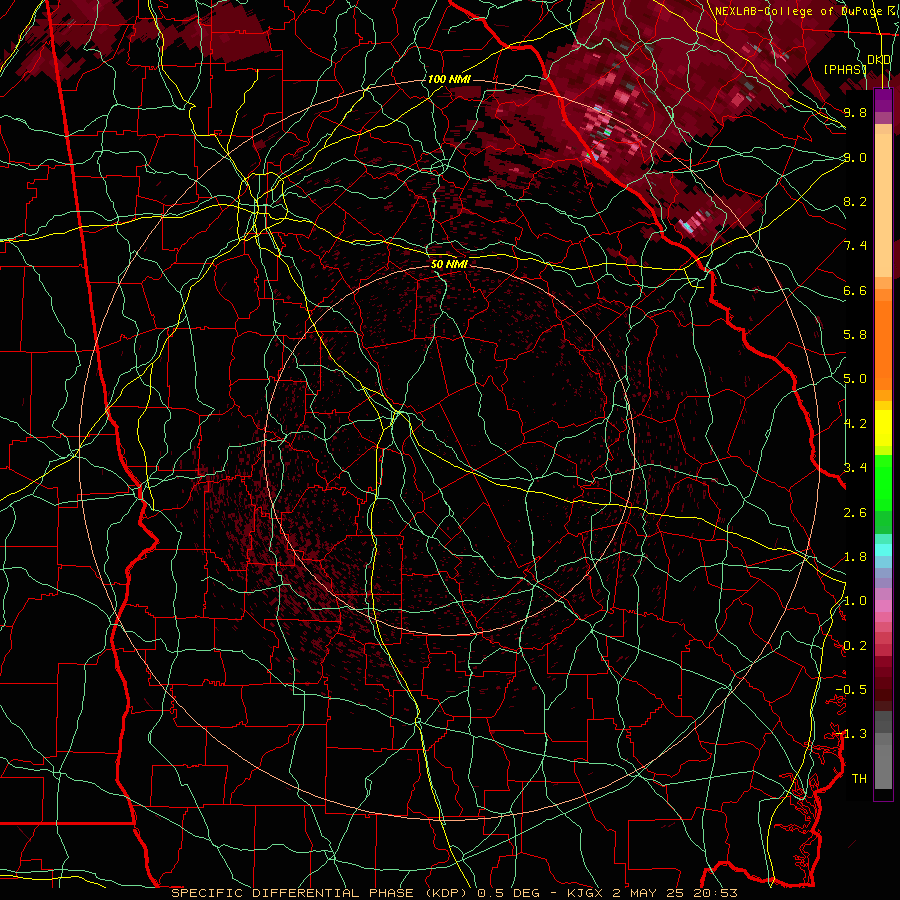Click the 8.2 value on the color scale
Viewport: 900px width, 900px height.
(x=855, y=201)
